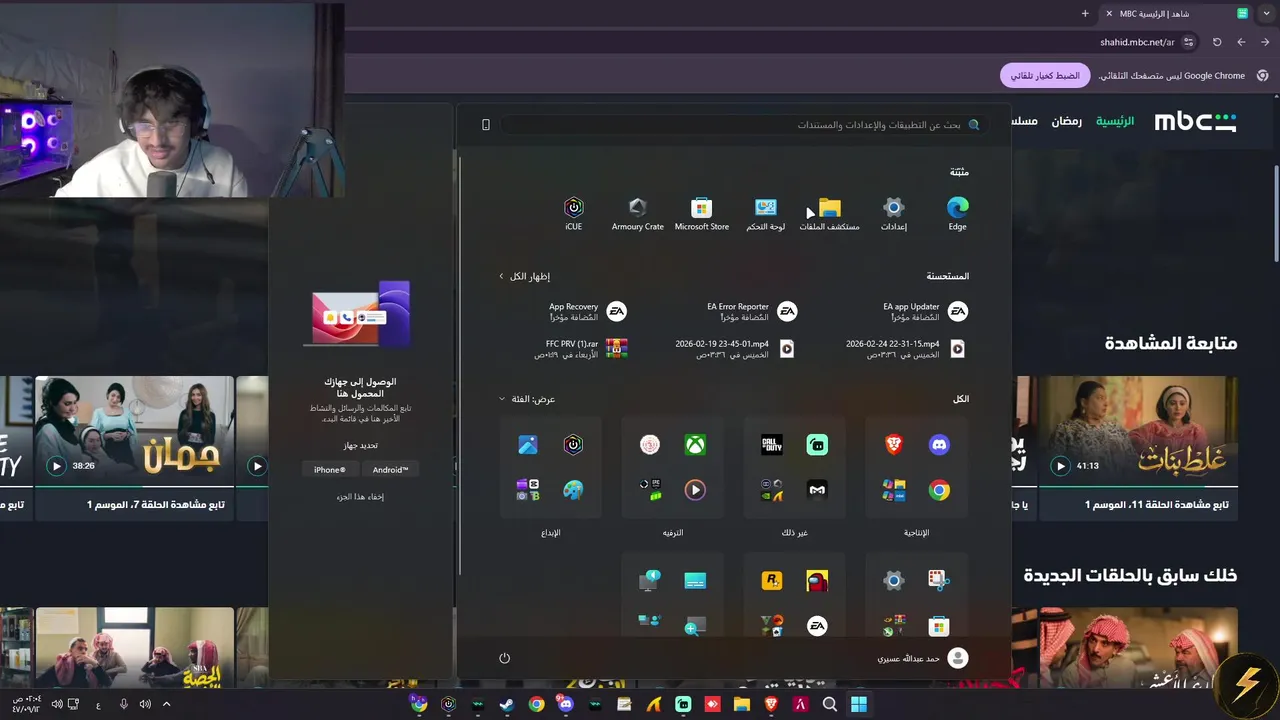Reload the Shahid page

[x=1217, y=42]
